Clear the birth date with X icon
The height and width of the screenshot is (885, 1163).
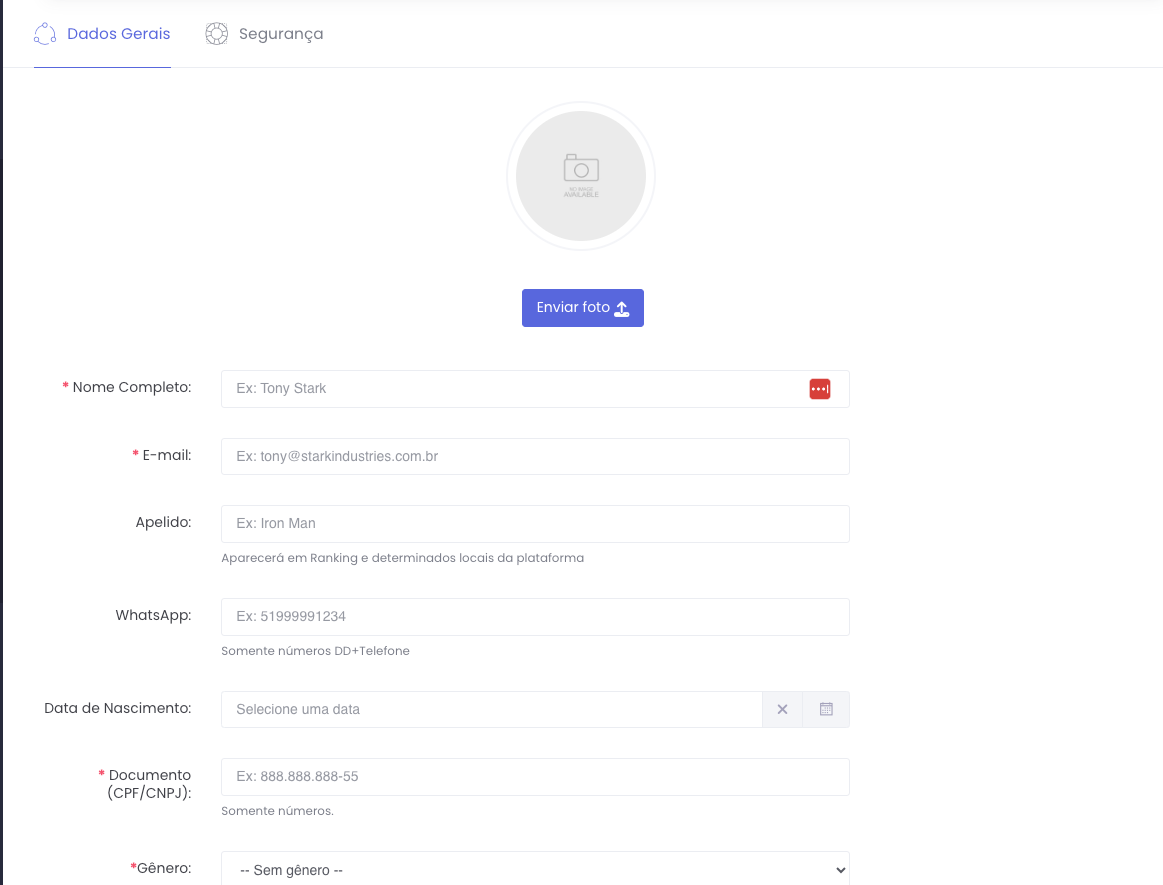point(782,709)
